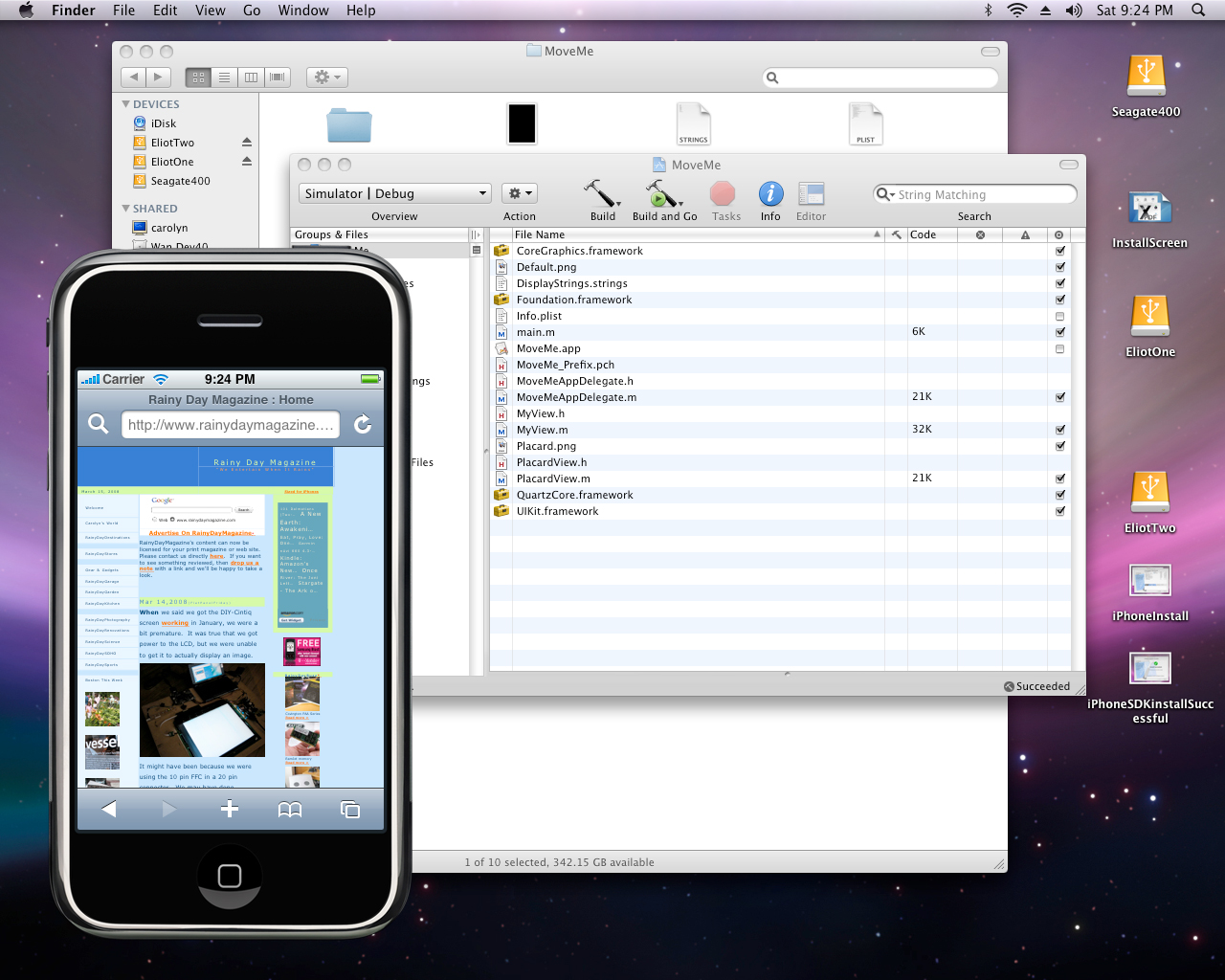Open the Help menu

pyautogui.click(x=361, y=11)
